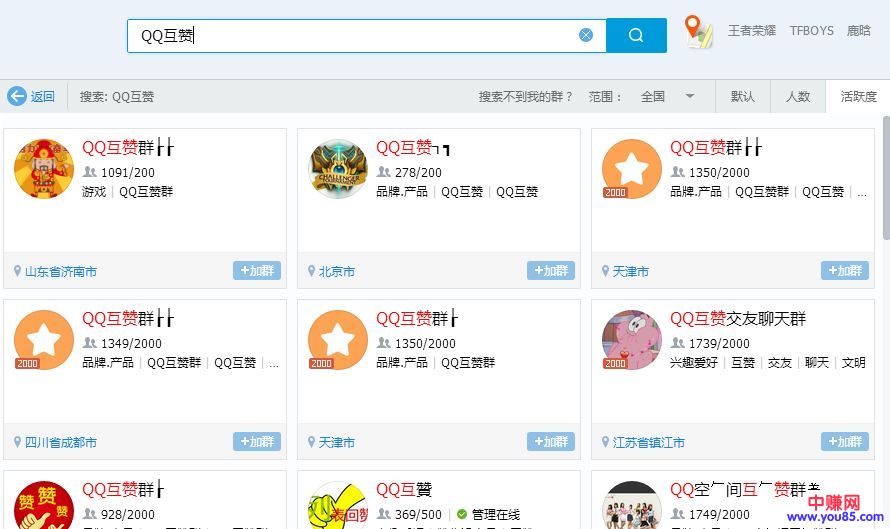Open the map location icon

(699, 31)
